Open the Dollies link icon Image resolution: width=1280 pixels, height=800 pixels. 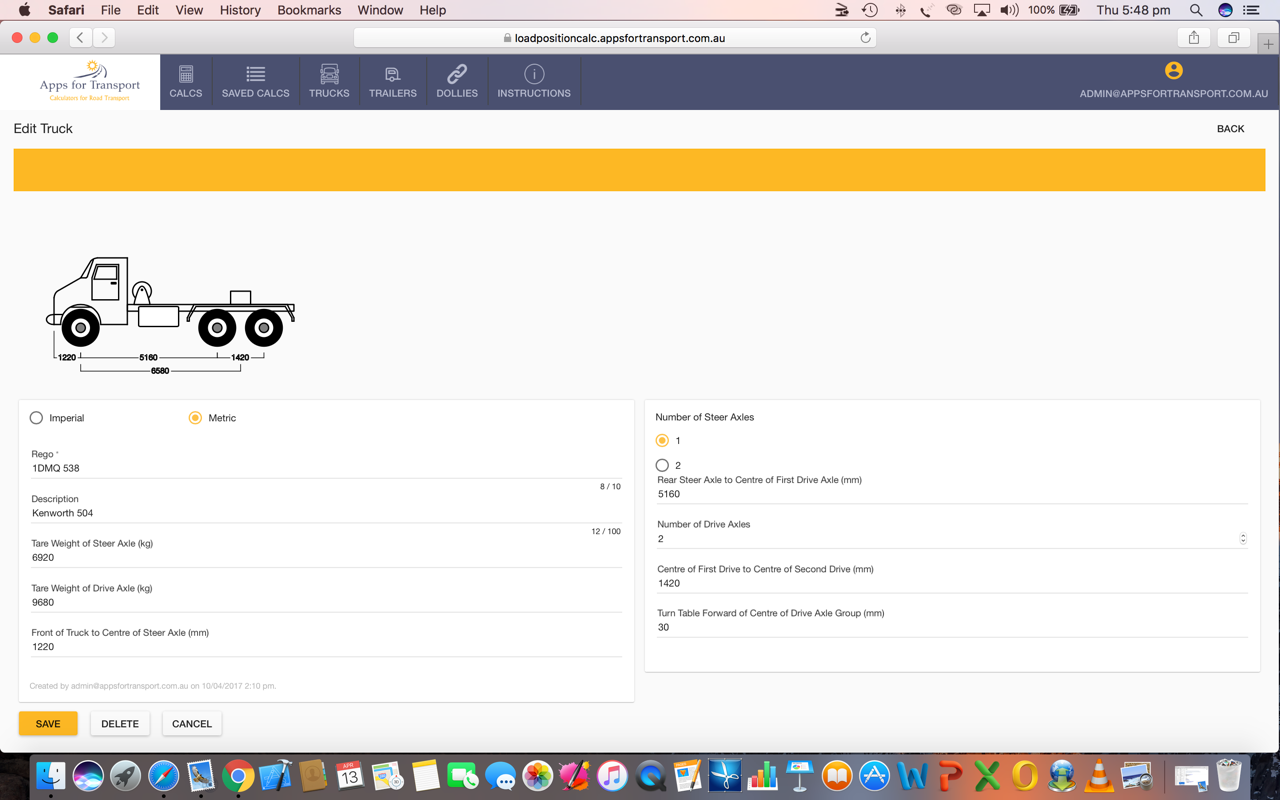click(457, 74)
